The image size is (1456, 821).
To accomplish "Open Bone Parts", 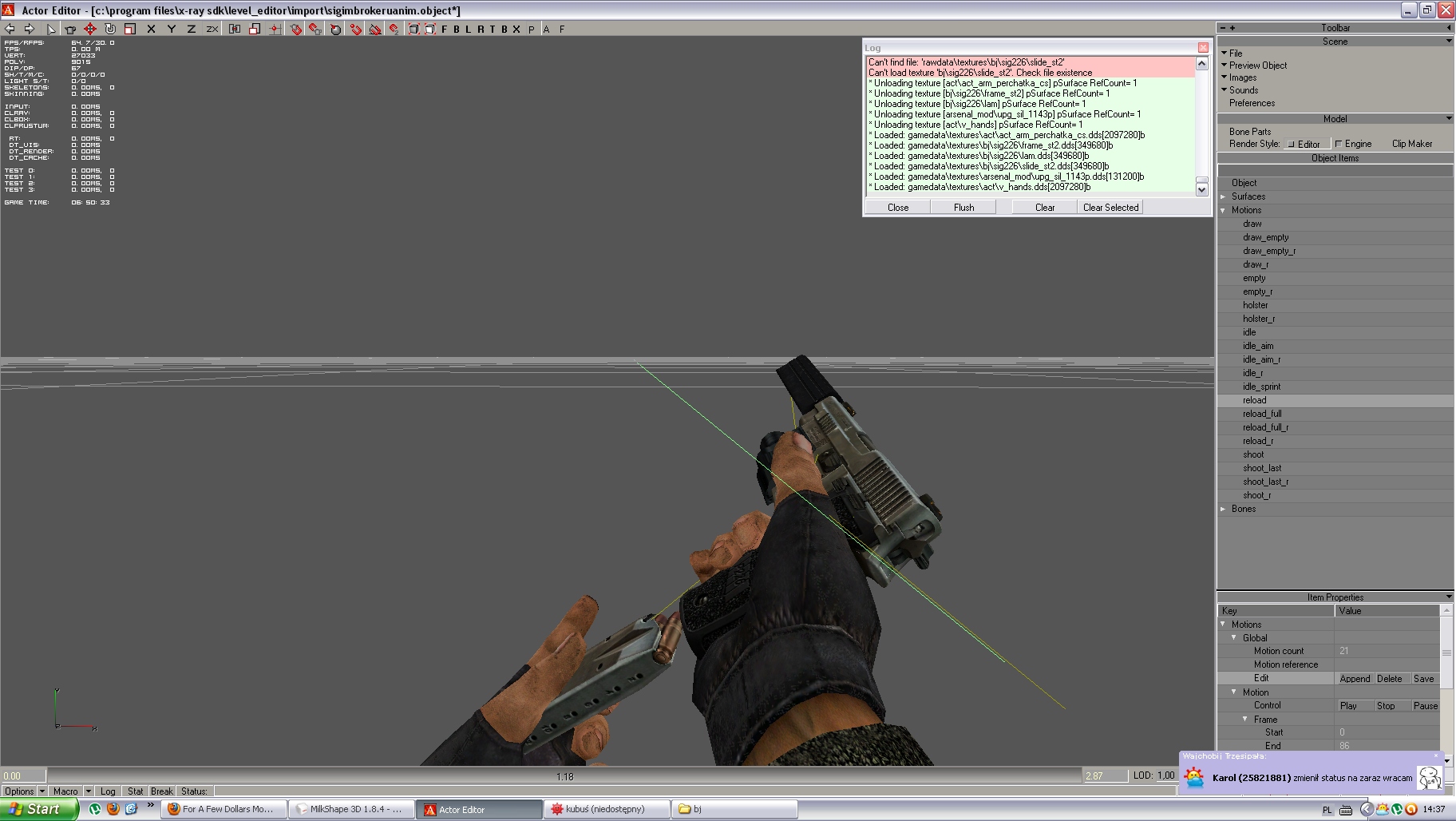I will (1250, 132).
